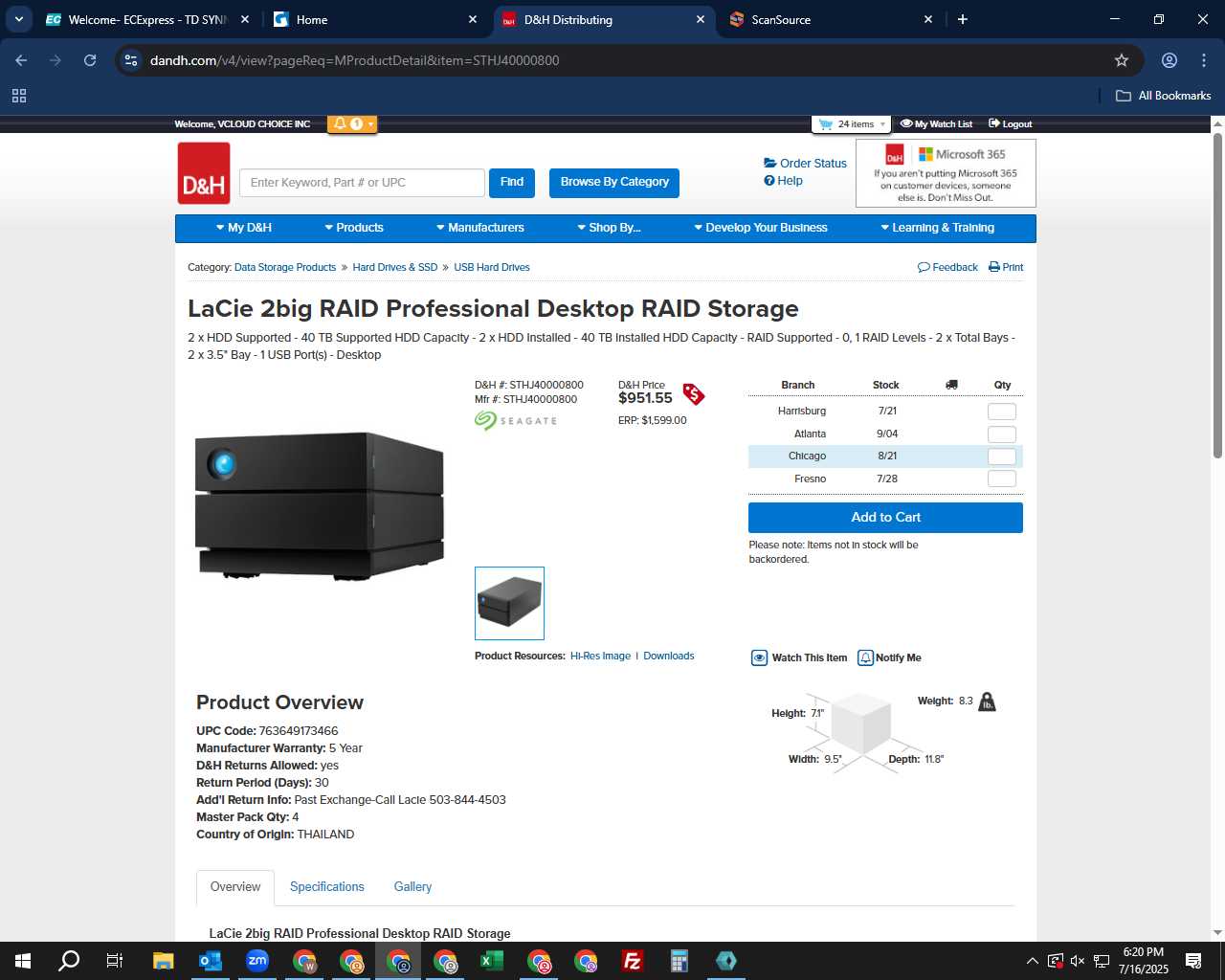
Task: Open Chrome tab search dropdown
Action: point(19,19)
